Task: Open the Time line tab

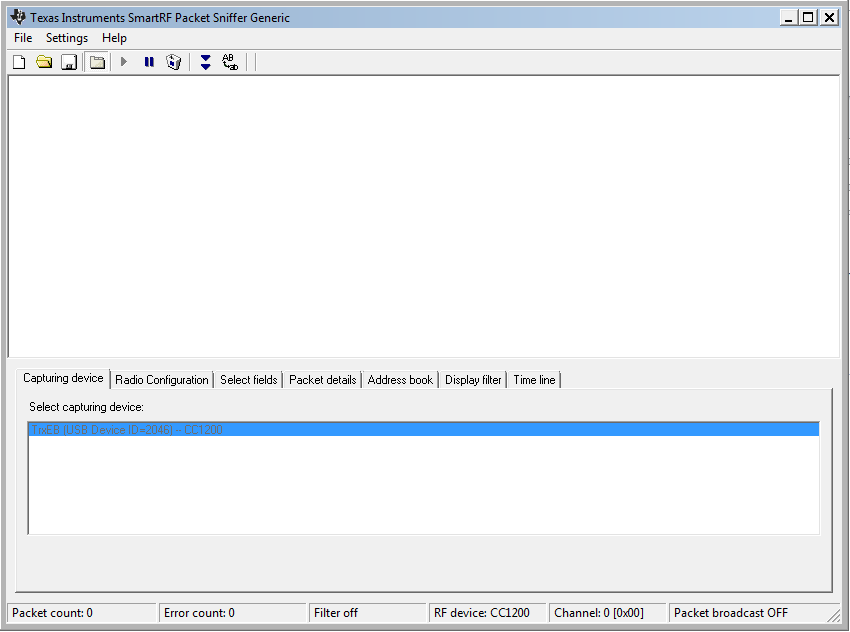Action: tap(535, 380)
